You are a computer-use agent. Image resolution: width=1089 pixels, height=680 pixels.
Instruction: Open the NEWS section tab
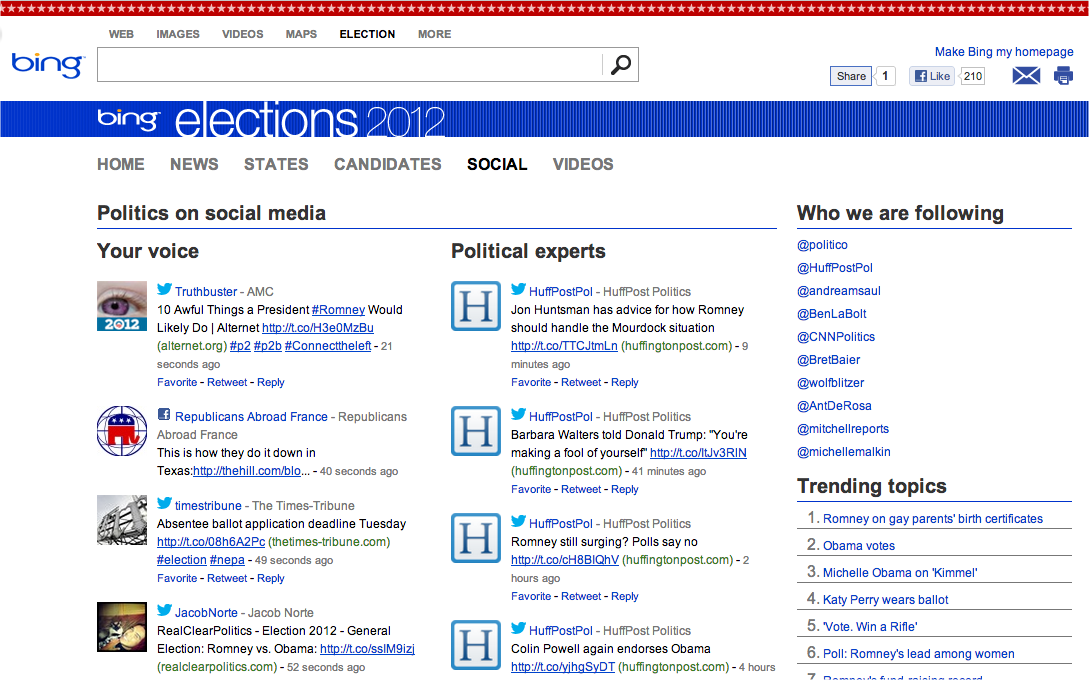tap(193, 164)
